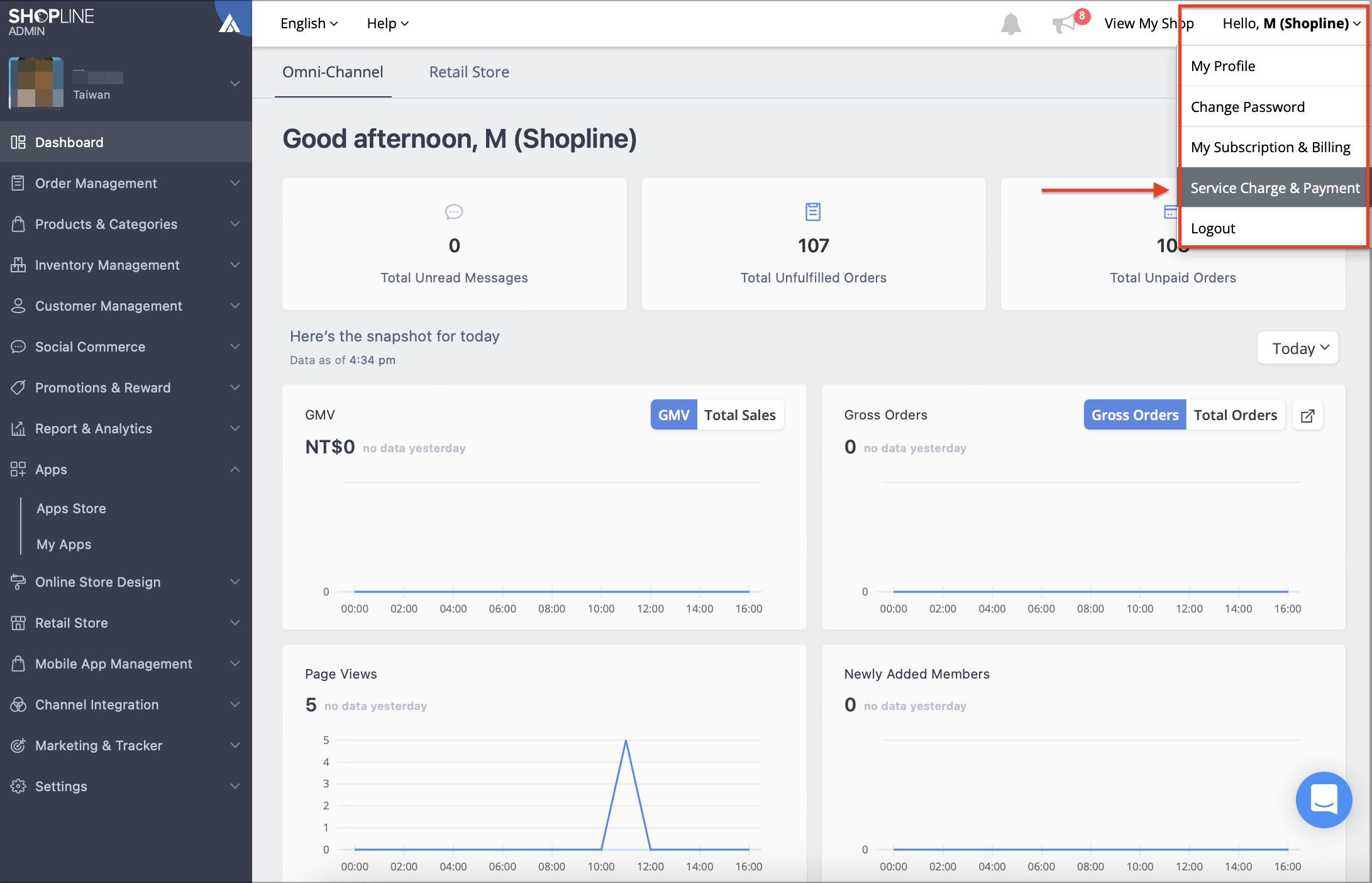This screenshot has height=883, width=1372.
Task: Click the Retail Store shop icon
Action: tap(18, 623)
